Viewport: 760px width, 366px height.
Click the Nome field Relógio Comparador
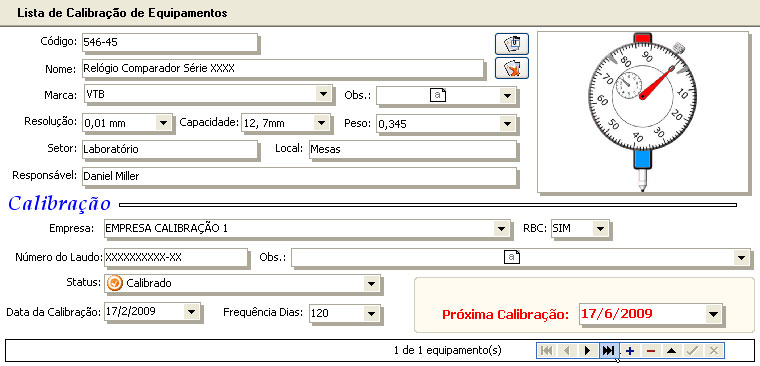pyautogui.click(x=283, y=69)
